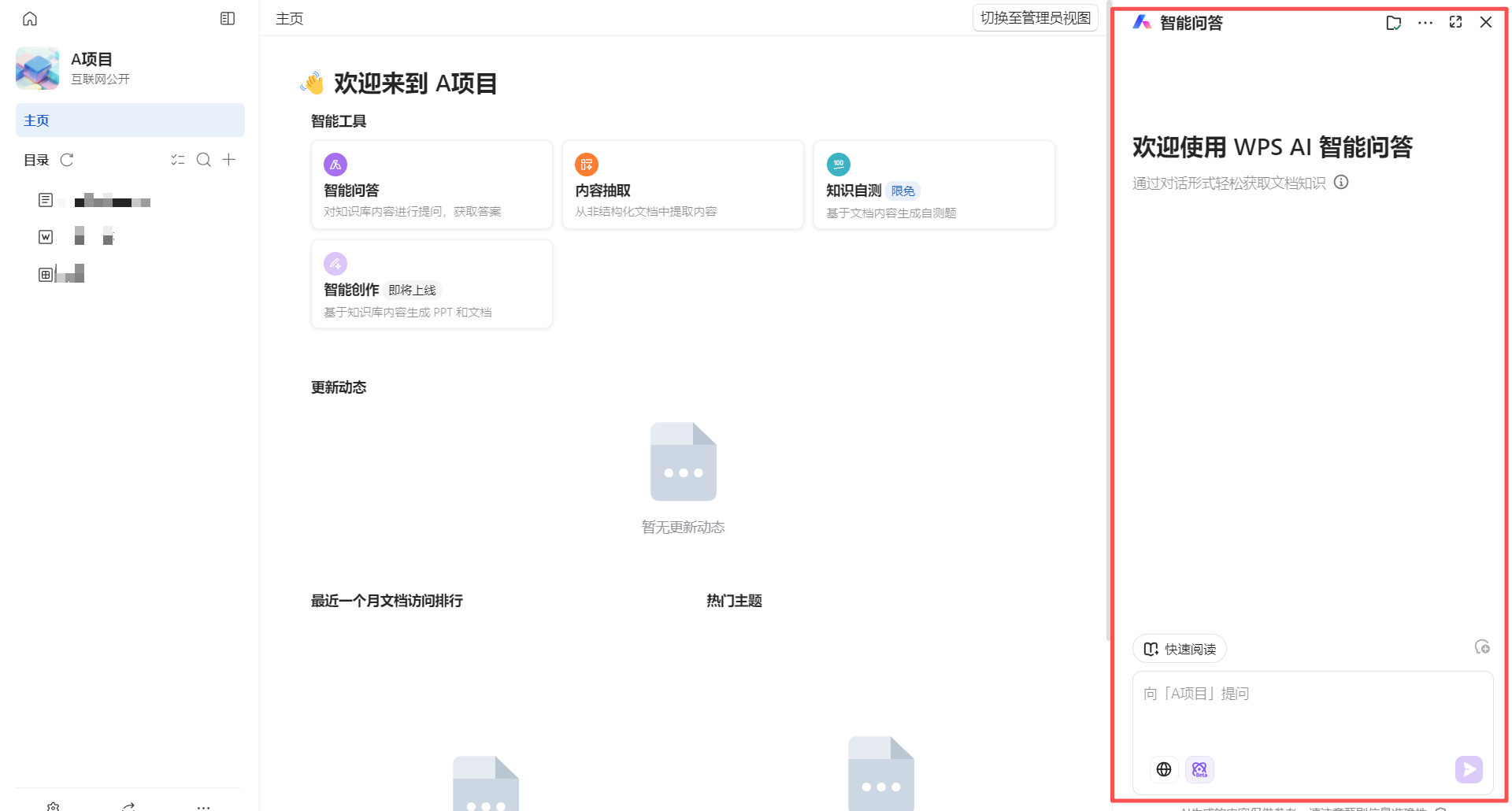
Task: Open the 内容抽取 tool card
Action: (x=683, y=185)
